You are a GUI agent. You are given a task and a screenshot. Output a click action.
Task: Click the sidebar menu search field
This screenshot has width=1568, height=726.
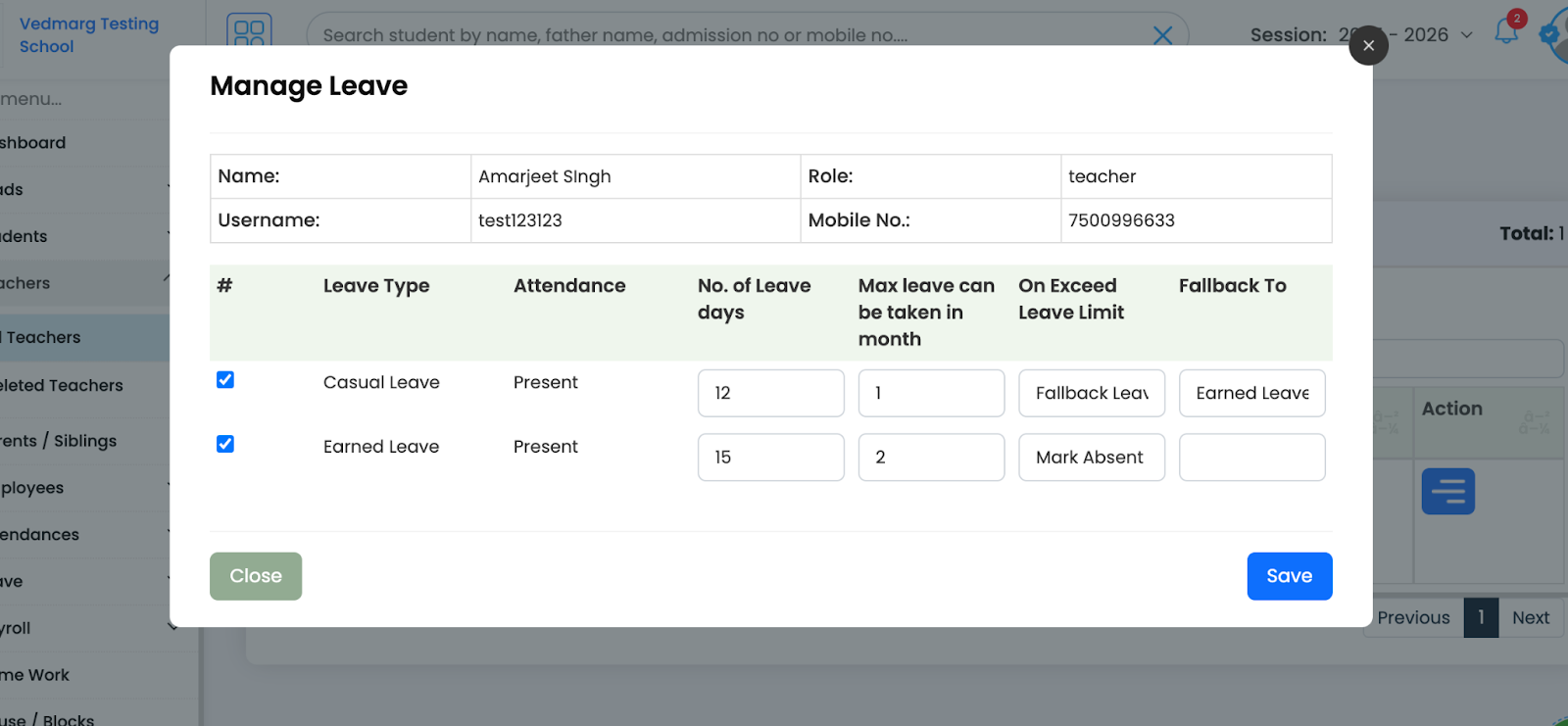[x=84, y=99]
